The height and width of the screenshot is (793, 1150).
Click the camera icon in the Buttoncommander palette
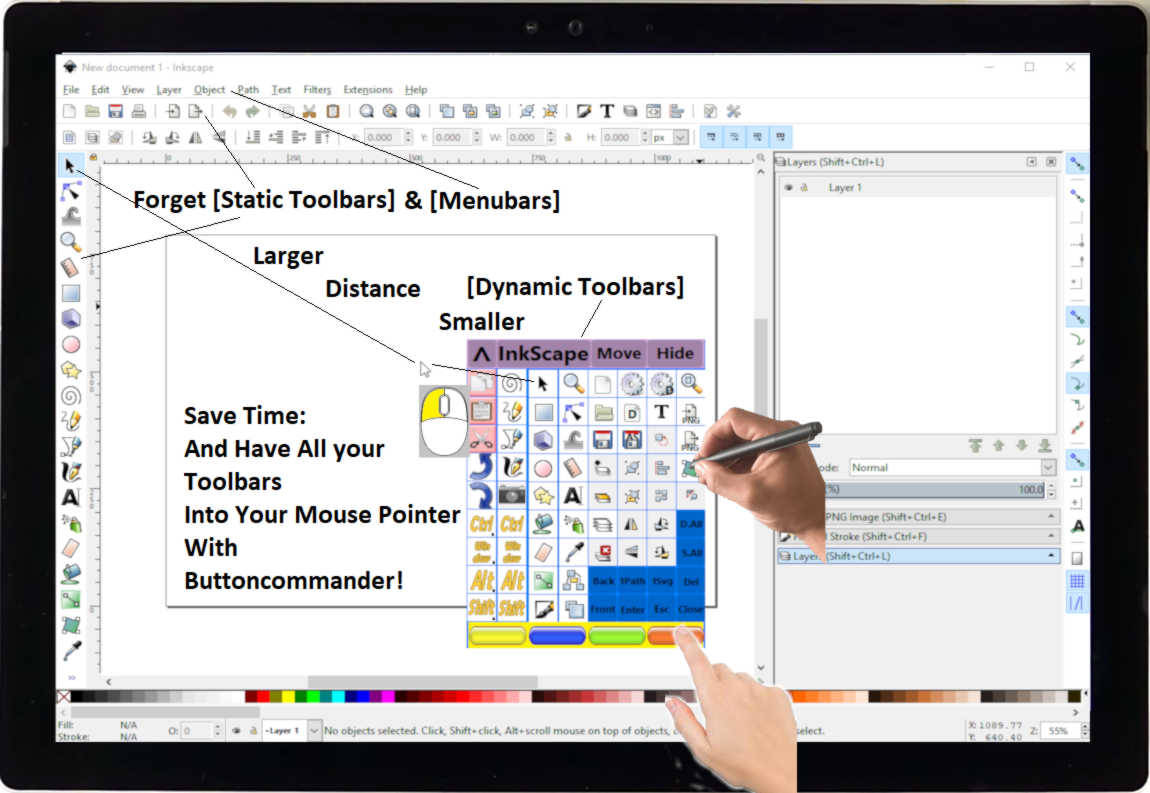(512, 496)
